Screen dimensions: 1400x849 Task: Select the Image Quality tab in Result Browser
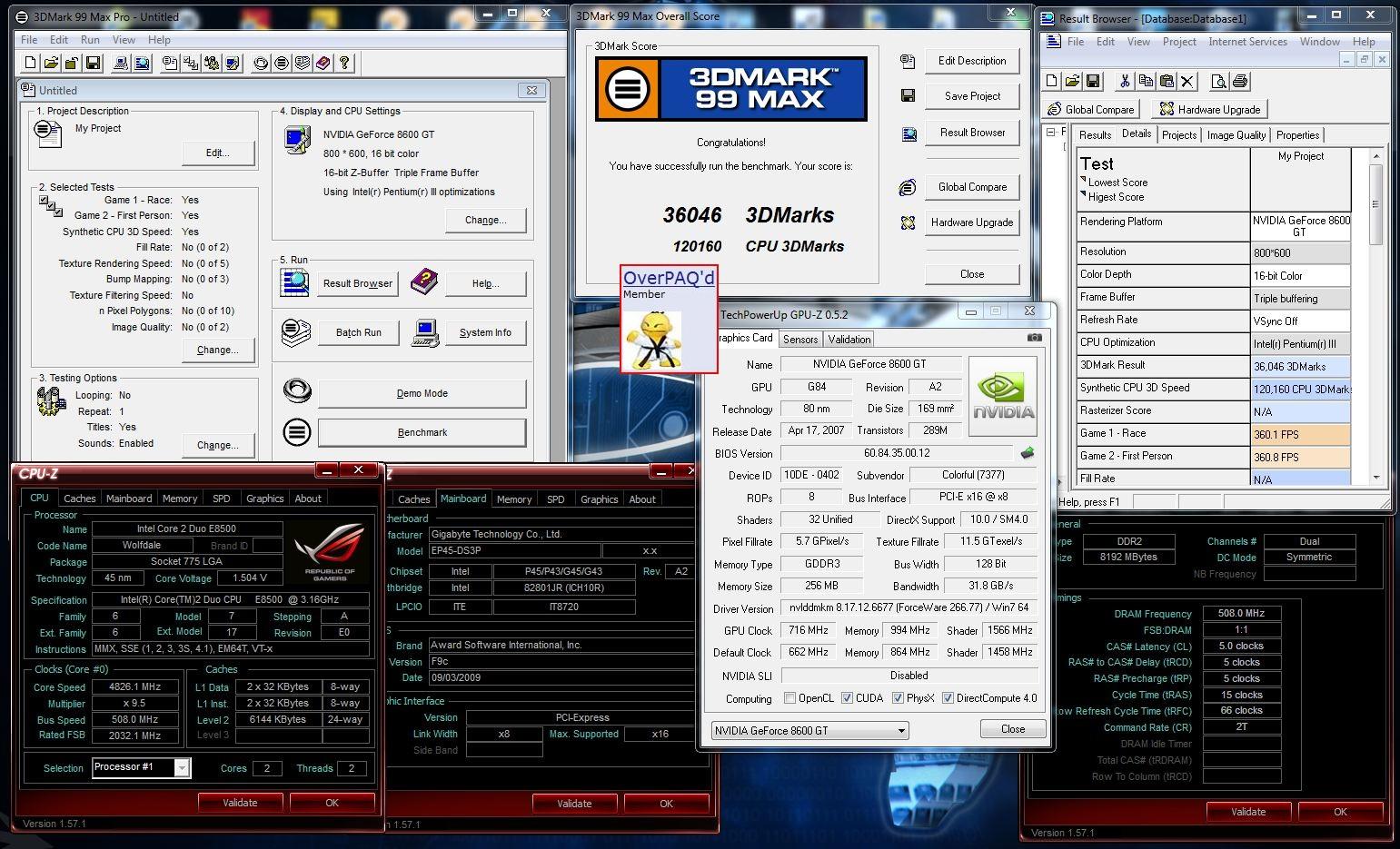click(1236, 135)
